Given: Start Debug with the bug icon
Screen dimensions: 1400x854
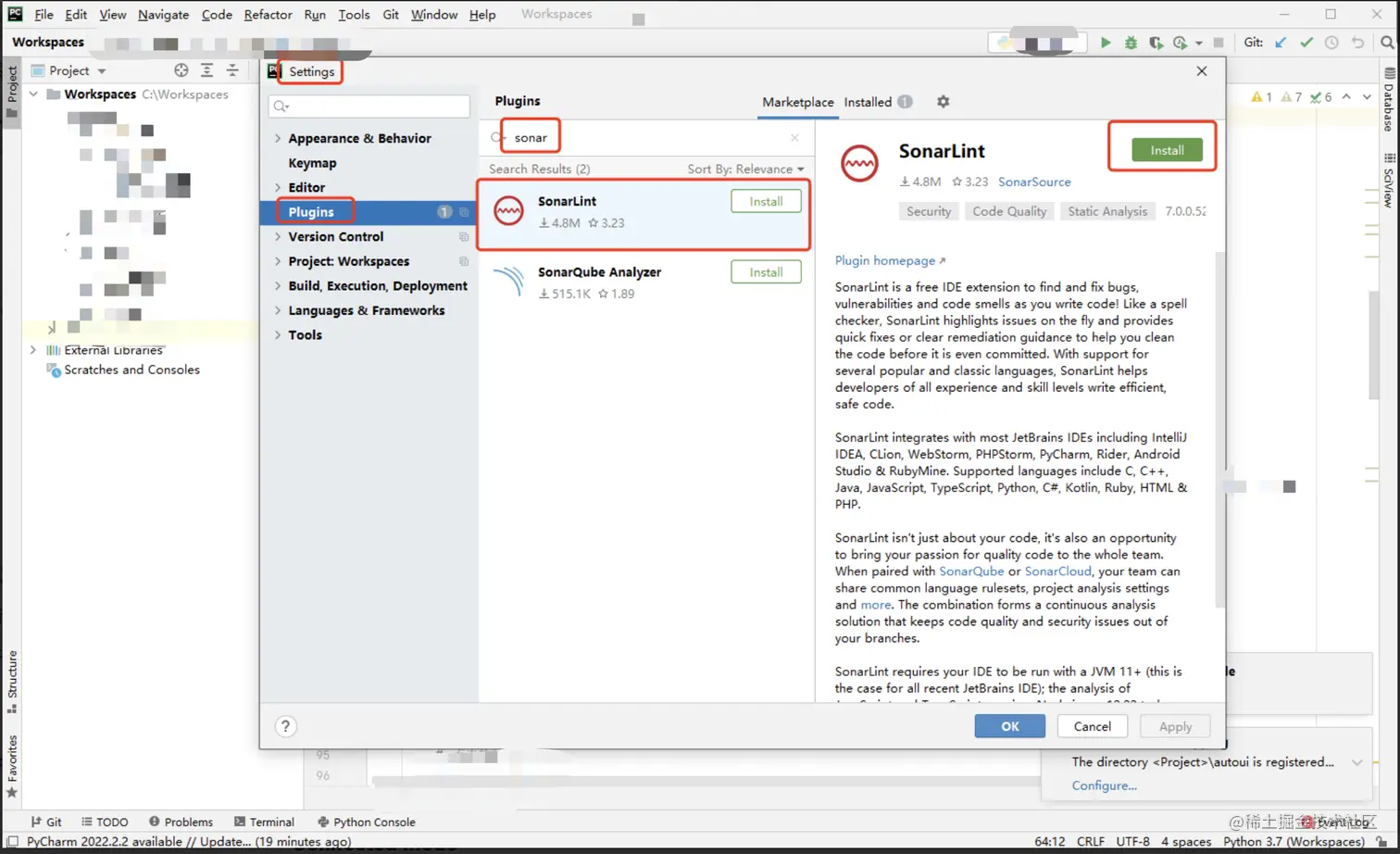Looking at the screenshot, I should (1131, 43).
